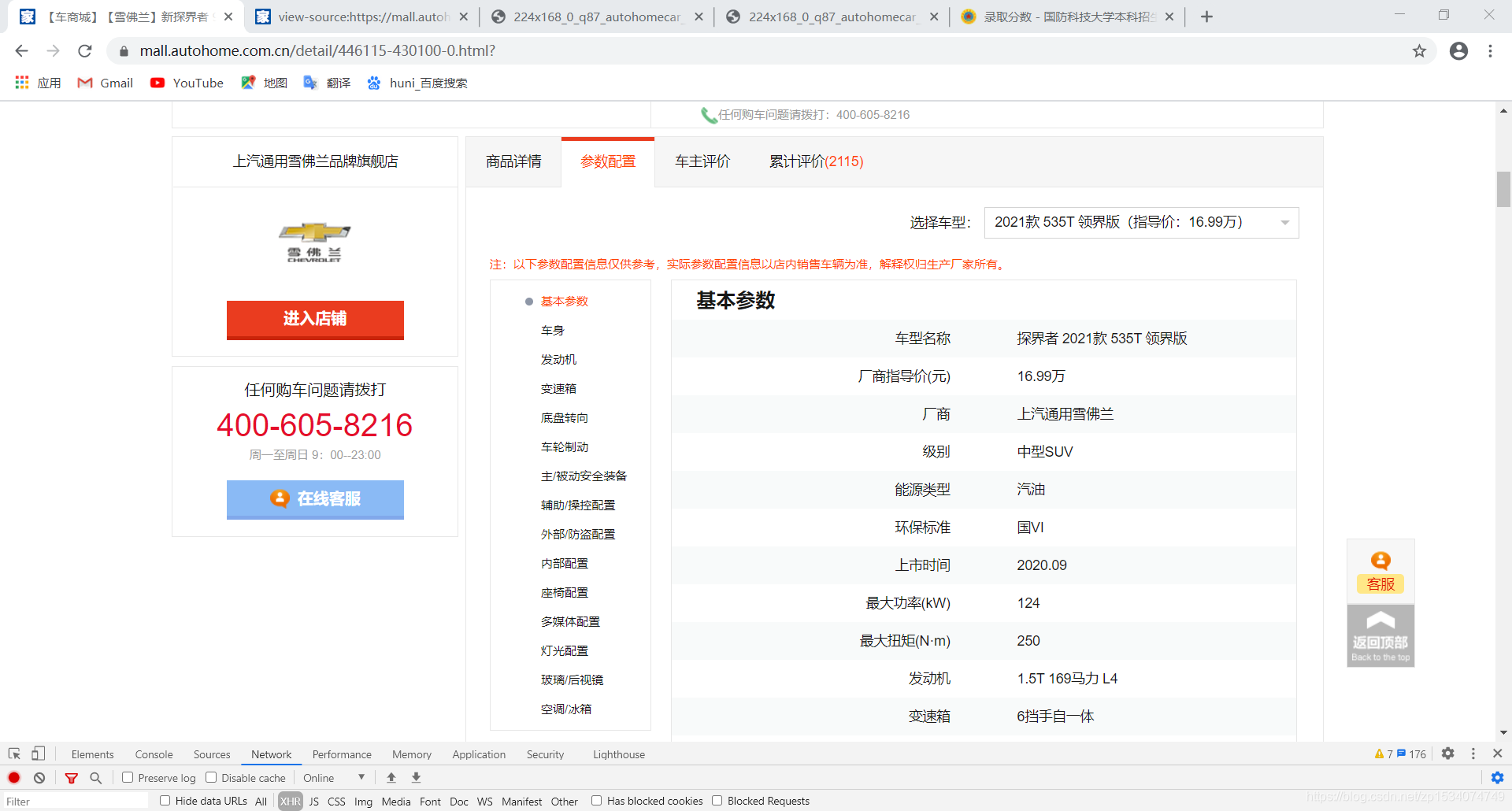This screenshot has width=1512, height=811.
Task: Toggle device toolbar icon in DevTools
Action: click(x=38, y=754)
